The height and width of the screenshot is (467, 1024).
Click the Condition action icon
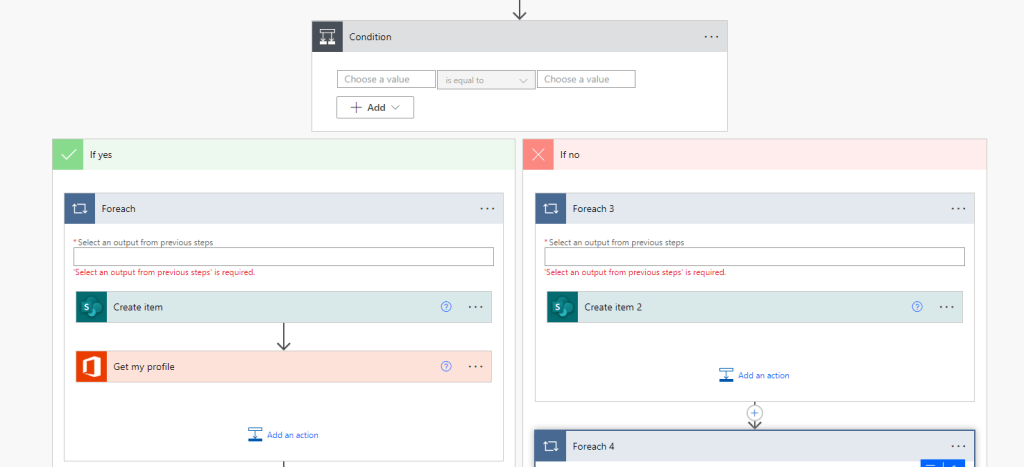(328, 37)
